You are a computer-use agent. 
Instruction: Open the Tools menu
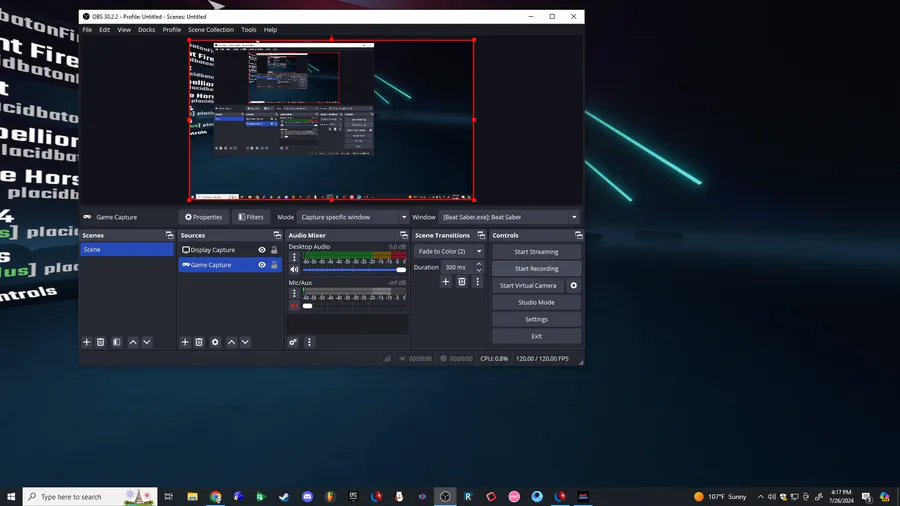tap(249, 30)
